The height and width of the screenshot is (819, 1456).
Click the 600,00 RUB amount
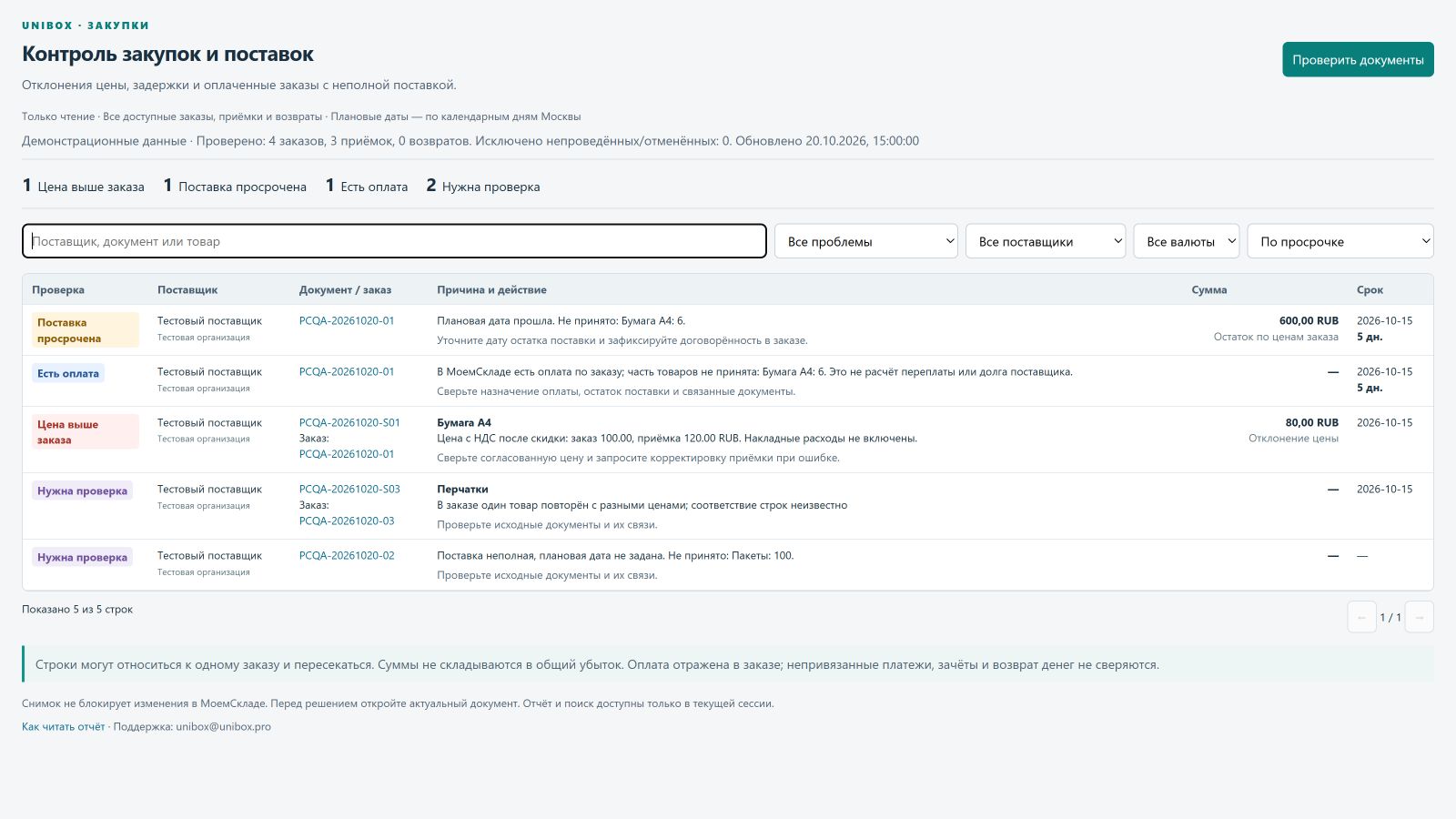click(1309, 320)
